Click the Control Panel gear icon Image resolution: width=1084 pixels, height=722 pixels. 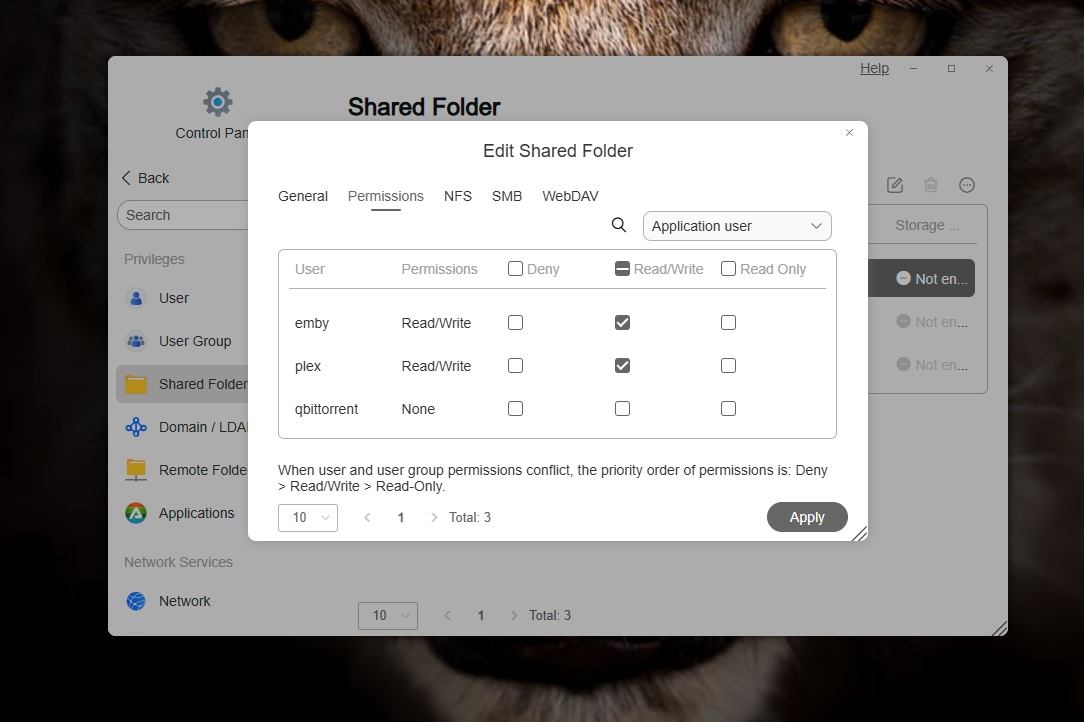point(218,102)
